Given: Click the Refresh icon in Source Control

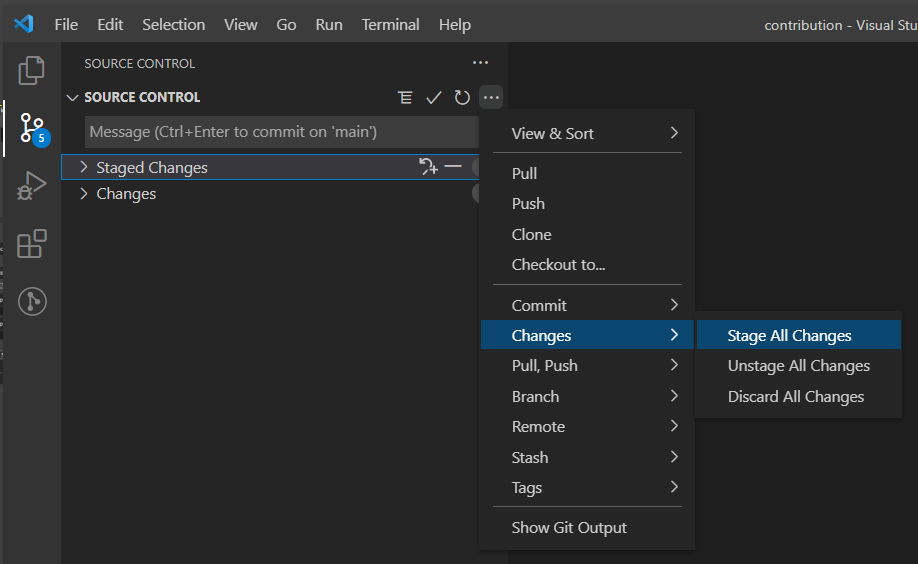Looking at the screenshot, I should pos(462,97).
